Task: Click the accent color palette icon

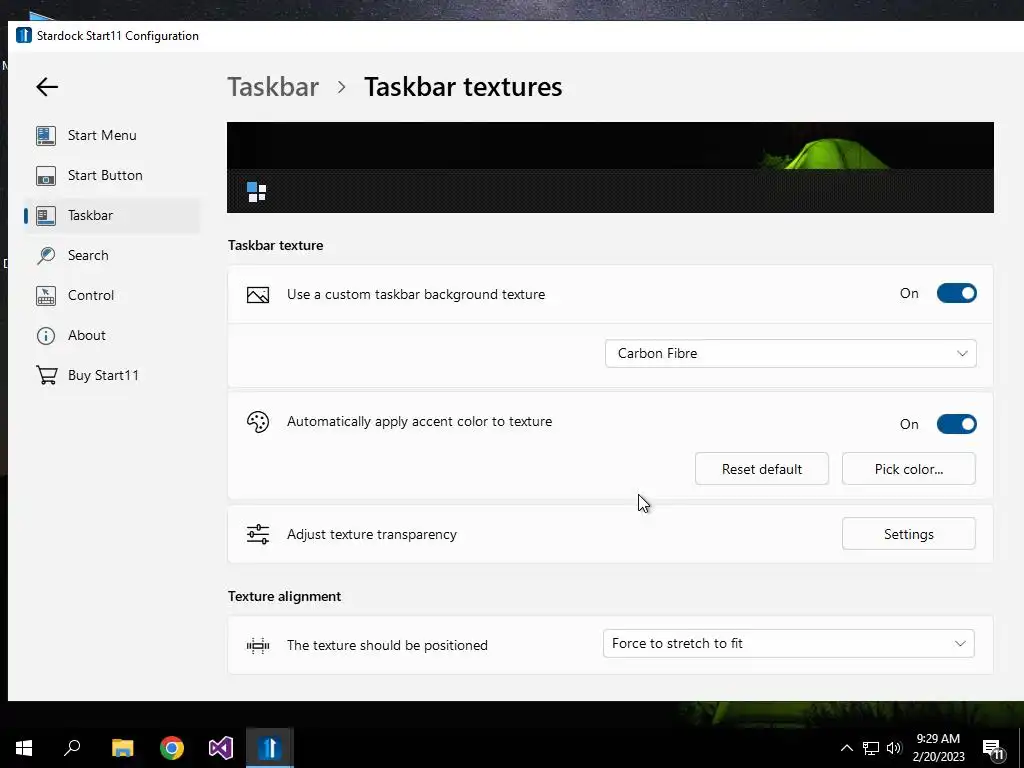Action: [x=258, y=422]
